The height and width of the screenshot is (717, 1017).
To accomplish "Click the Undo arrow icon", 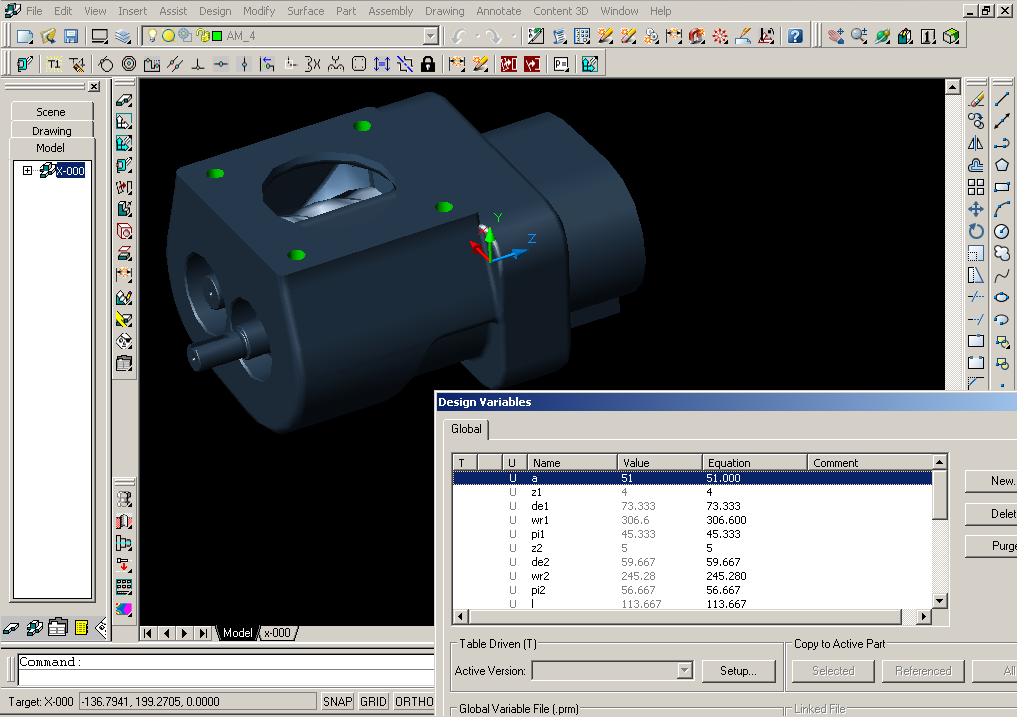I will point(459,36).
